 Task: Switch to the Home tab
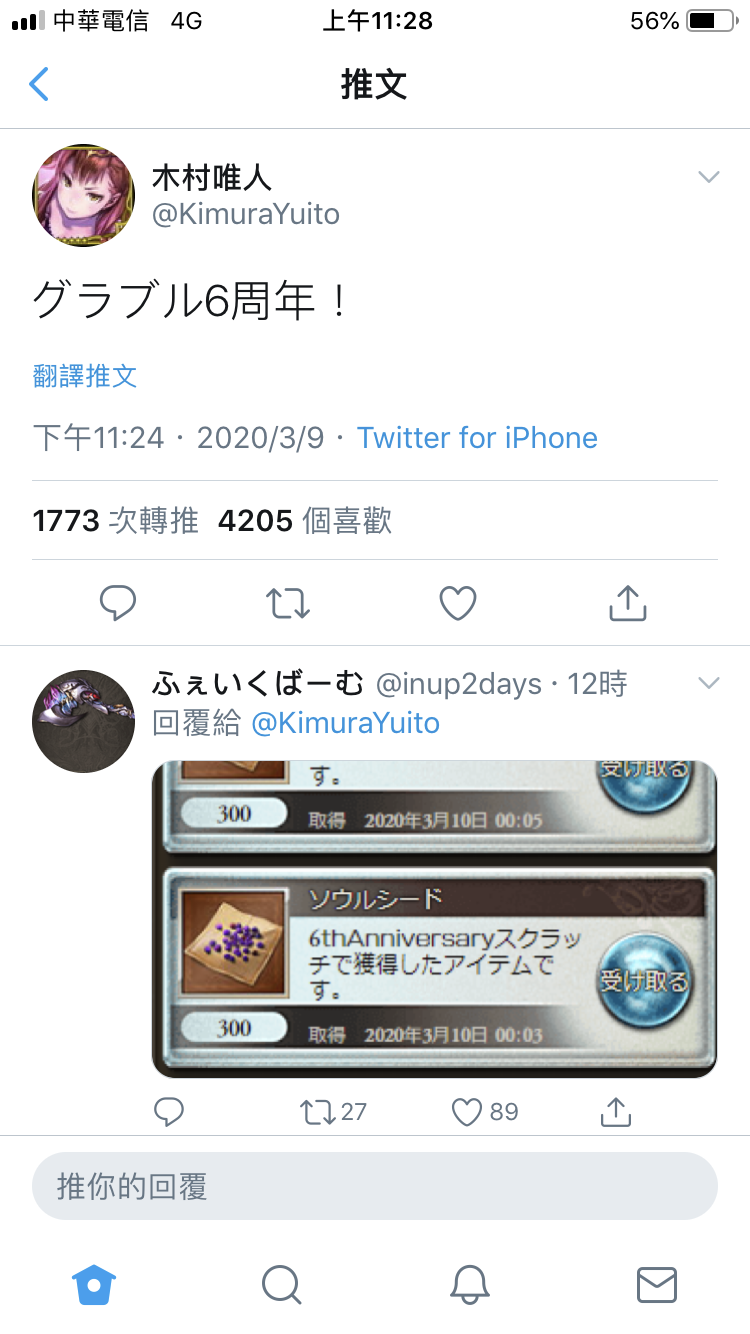tap(95, 1283)
